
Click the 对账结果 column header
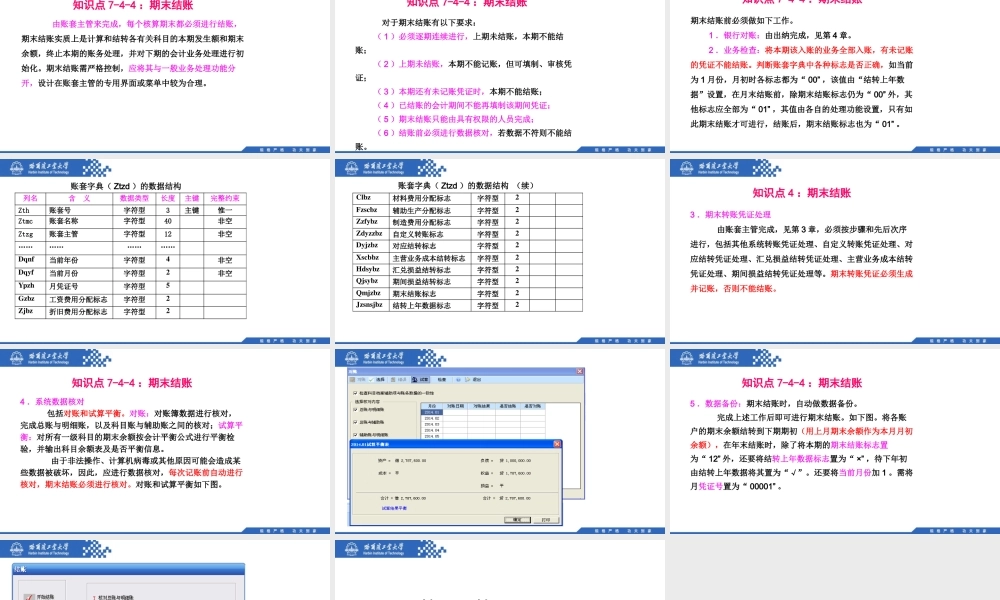pyautogui.click(x=480, y=406)
